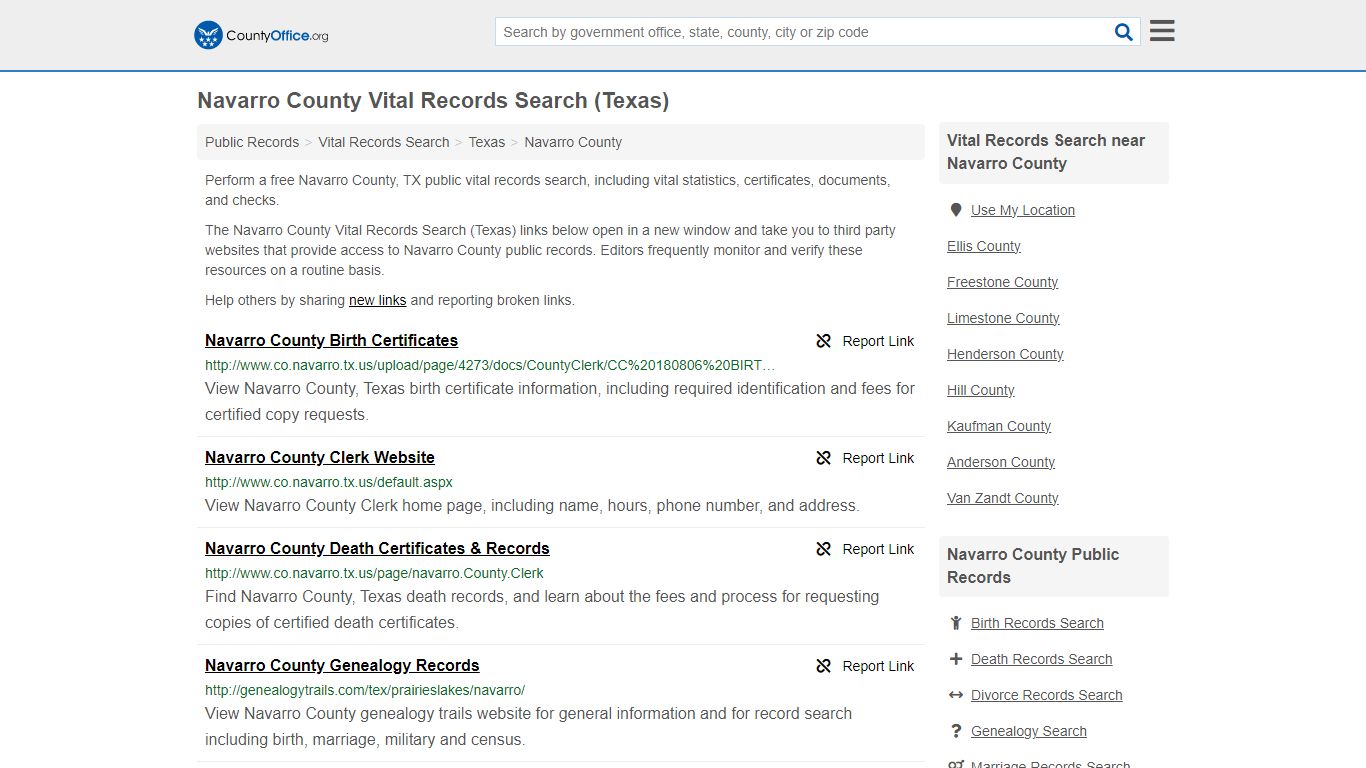1366x768 pixels.
Task: Open the CountyOffice.org logo homepage
Action: [261, 35]
